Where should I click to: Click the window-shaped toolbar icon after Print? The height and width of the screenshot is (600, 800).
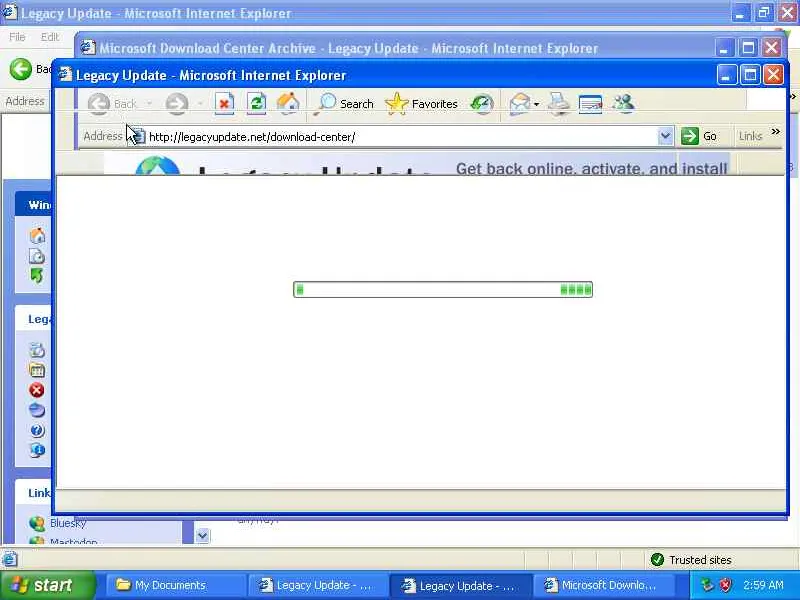[x=590, y=104]
